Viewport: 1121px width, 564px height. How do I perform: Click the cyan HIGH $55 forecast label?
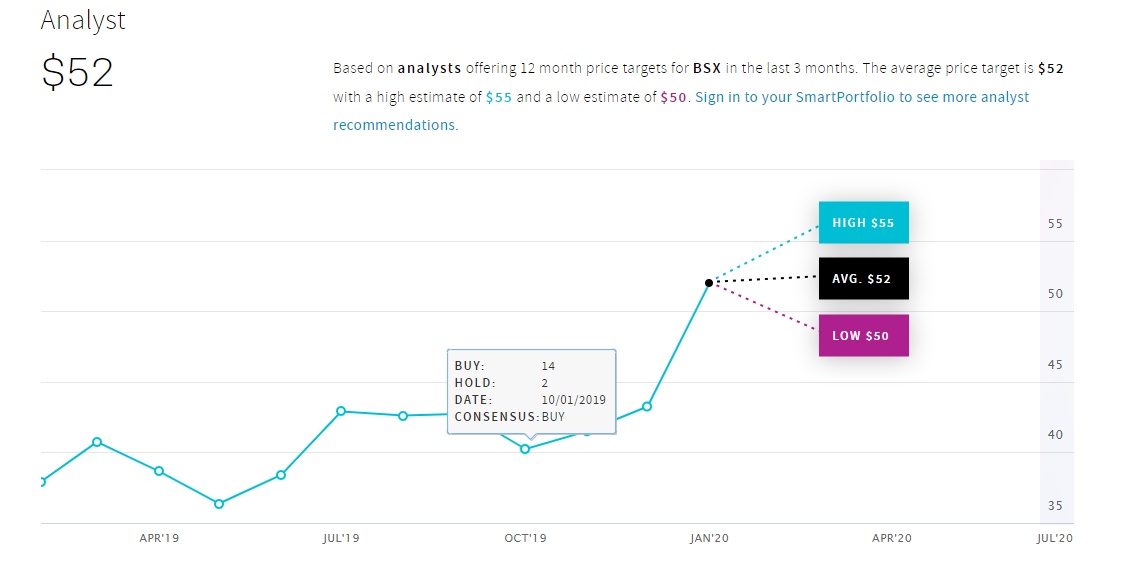coord(863,222)
